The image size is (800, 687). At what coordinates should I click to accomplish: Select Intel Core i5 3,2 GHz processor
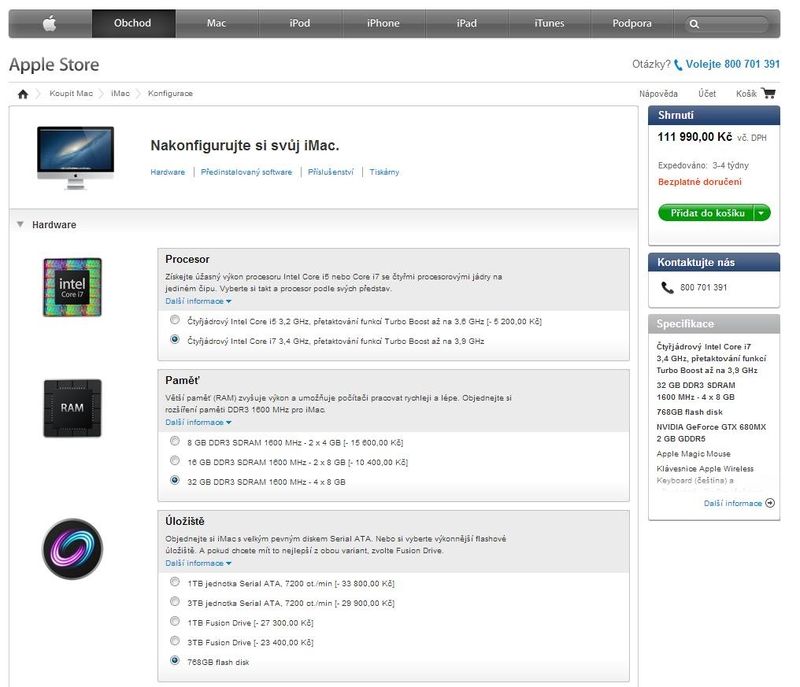[x=175, y=320]
